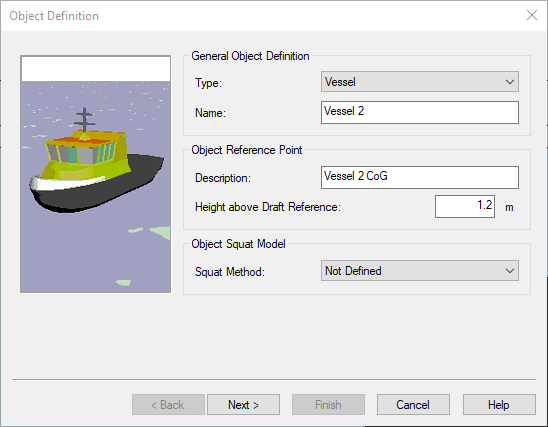548x427 pixels.
Task: Click the Description field with Vessel 2 CoG
Action: point(420,178)
